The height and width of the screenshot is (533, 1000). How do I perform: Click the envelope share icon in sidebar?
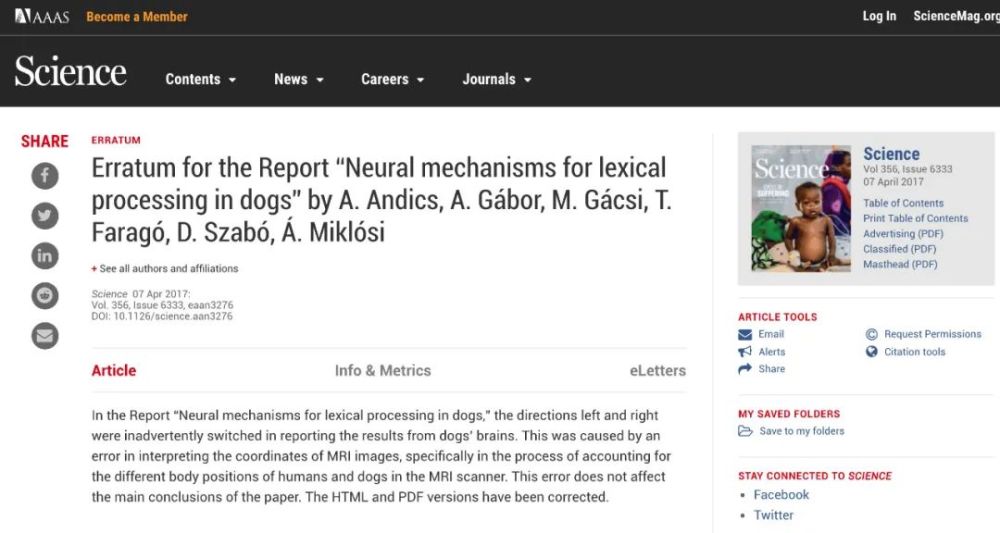click(45, 336)
